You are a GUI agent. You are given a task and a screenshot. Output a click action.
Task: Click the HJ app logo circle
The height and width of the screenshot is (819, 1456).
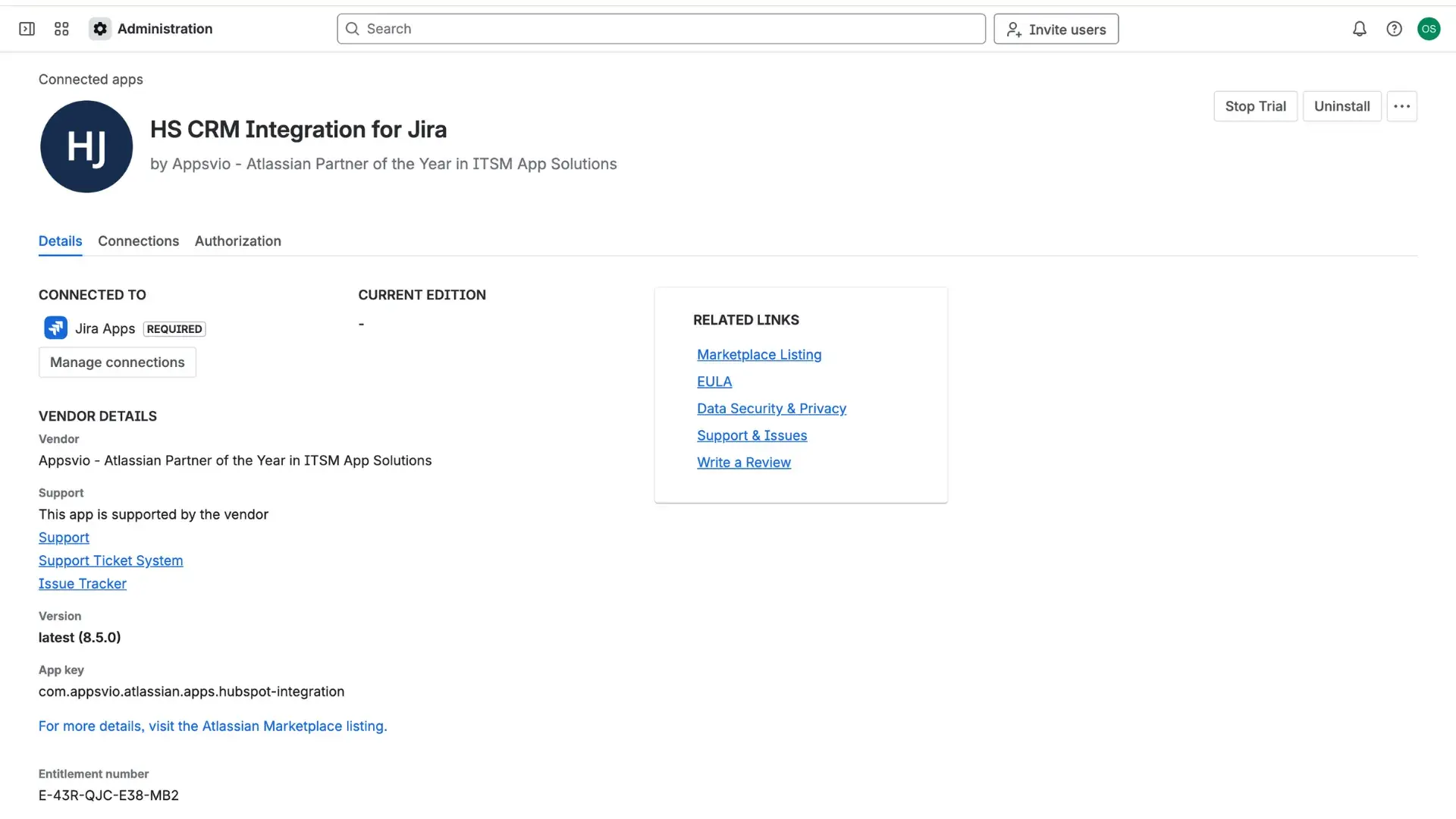tap(86, 146)
